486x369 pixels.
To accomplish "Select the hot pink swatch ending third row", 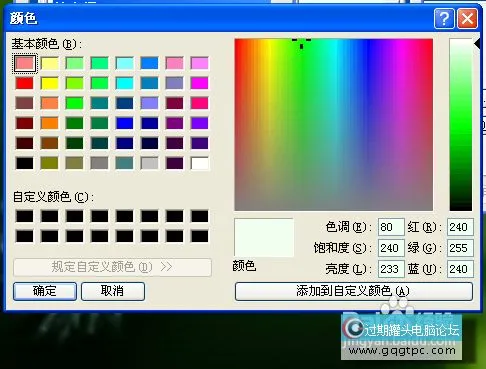I will [x=200, y=103].
